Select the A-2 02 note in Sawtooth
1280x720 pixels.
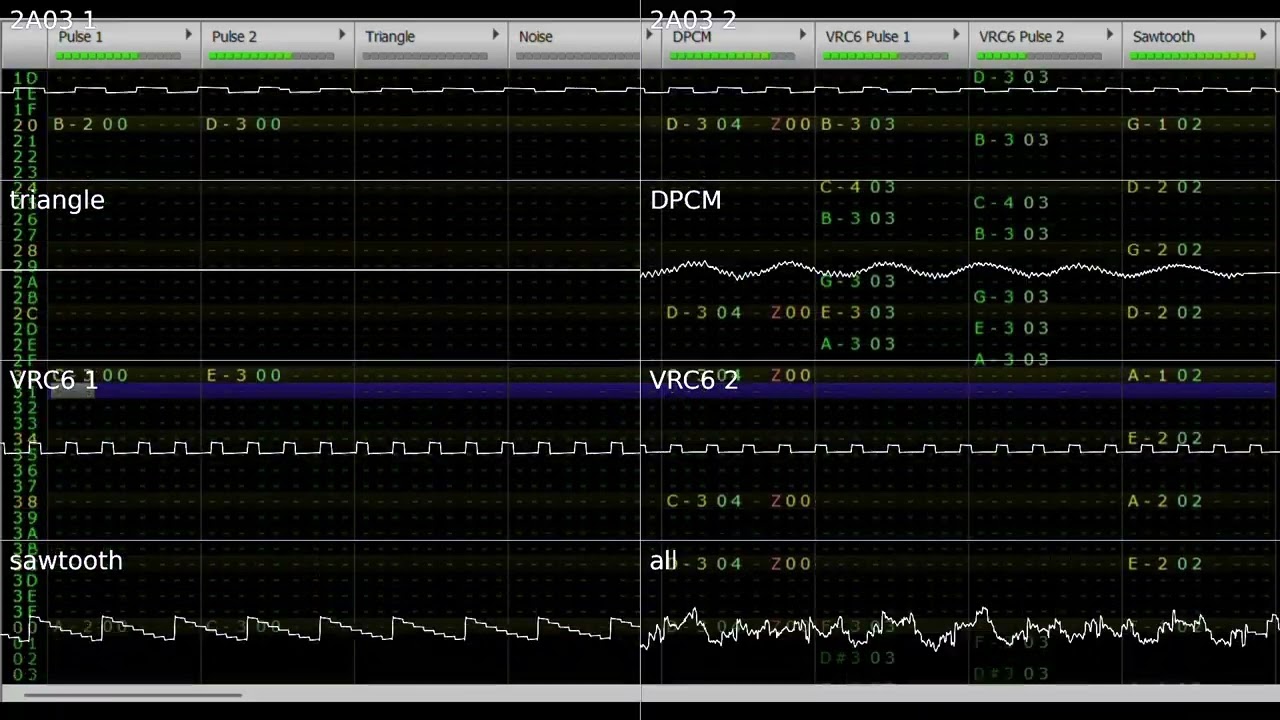pos(1165,501)
